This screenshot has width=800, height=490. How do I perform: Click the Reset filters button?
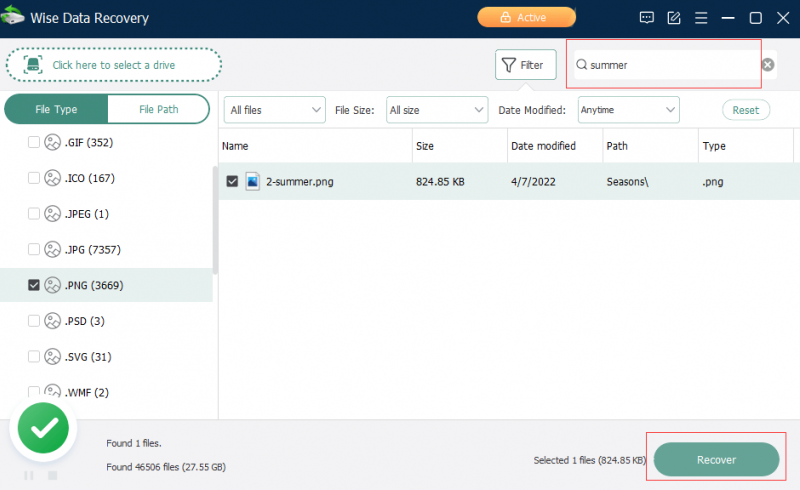coord(745,110)
